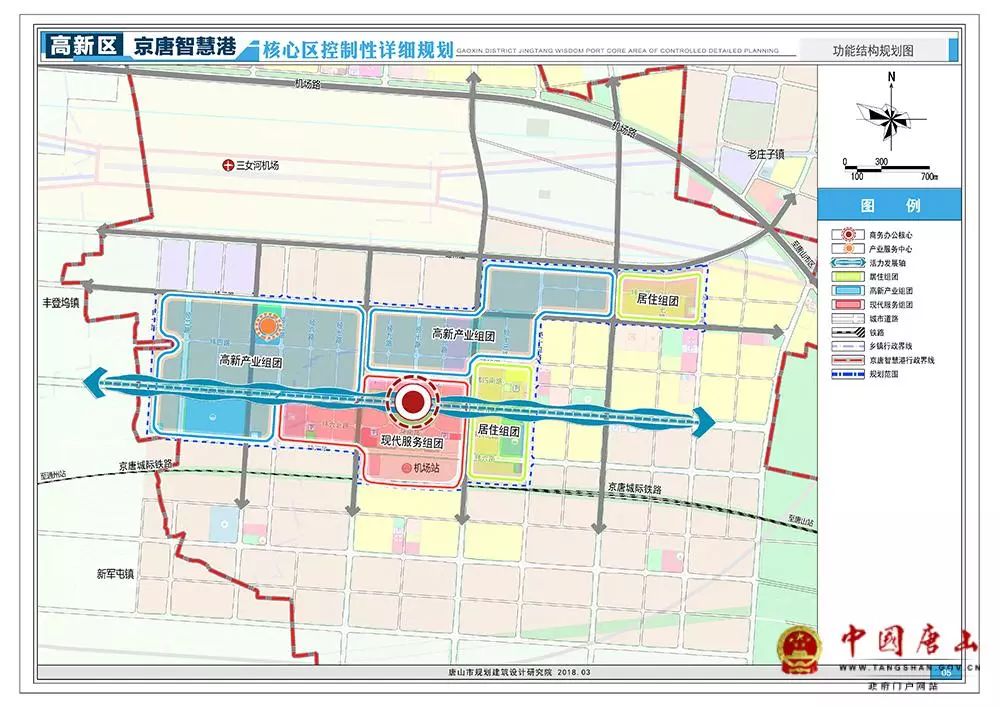This screenshot has height=707, width=1000.
Task: Select the 活力发展轴 legend symbol
Action: tap(847, 262)
